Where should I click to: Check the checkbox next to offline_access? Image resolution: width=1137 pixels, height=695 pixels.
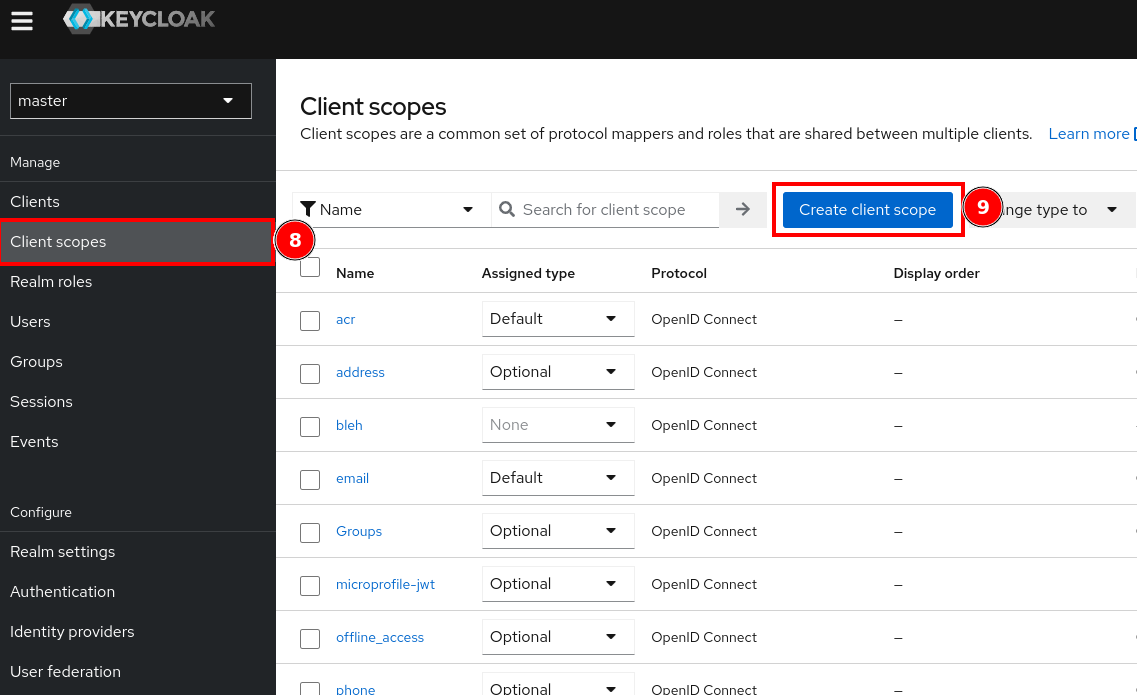tap(309, 638)
